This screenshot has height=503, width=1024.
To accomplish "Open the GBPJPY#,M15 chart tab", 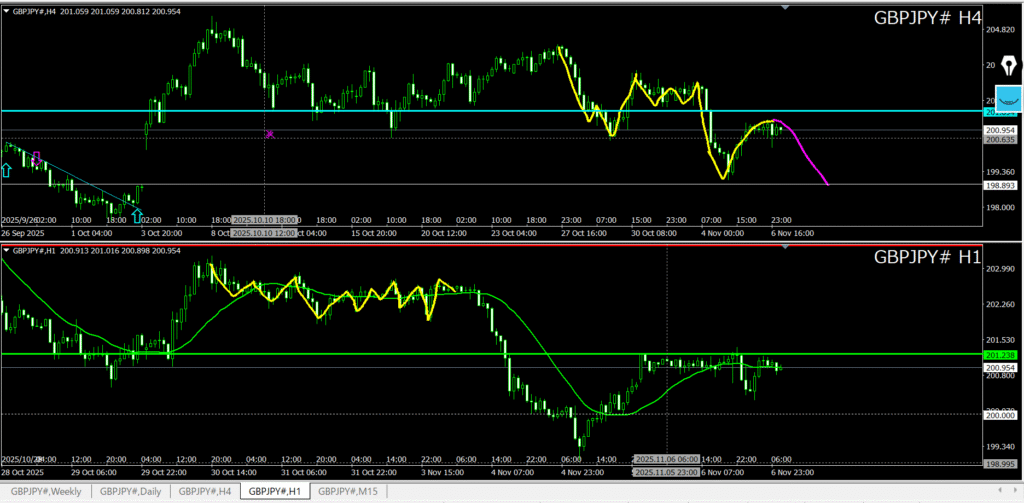I will (347, 491).
